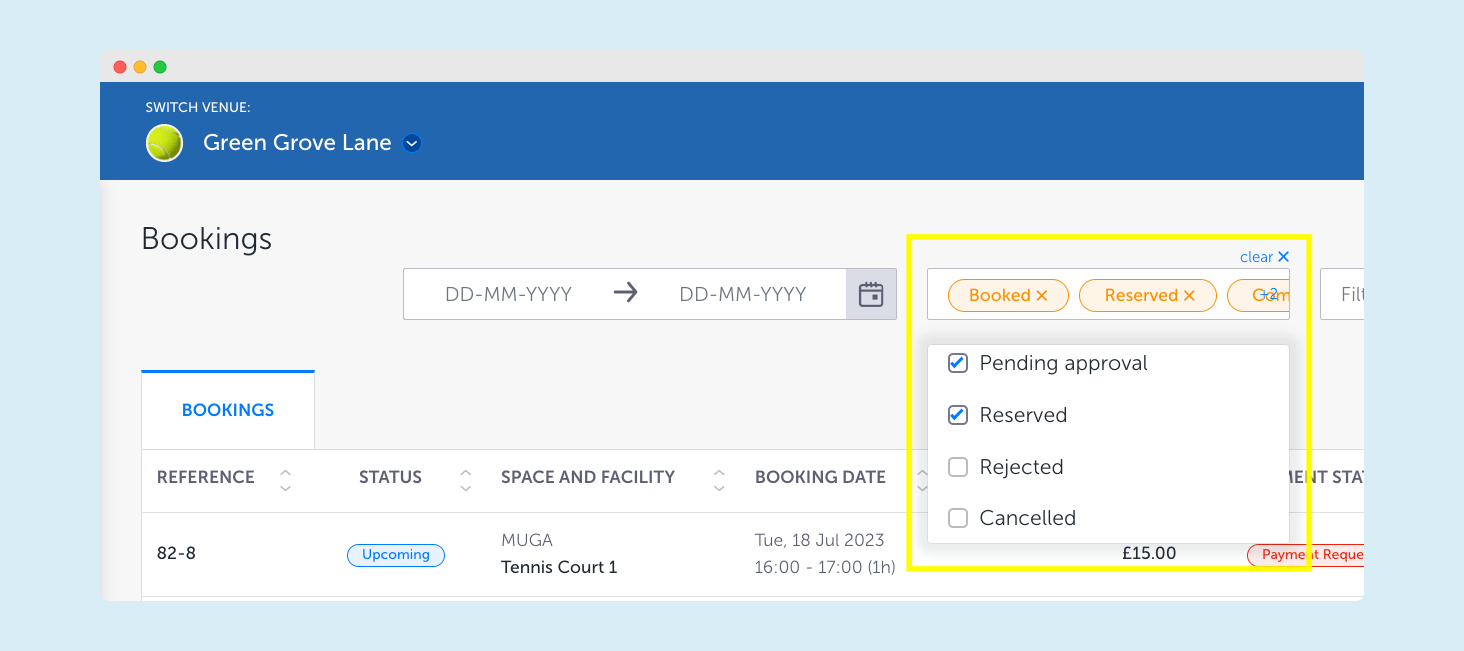The width and height of the screenshot is (1464, 651).
Task: Sort by the REFERENCE column arrows
Action: click(285, 479)
